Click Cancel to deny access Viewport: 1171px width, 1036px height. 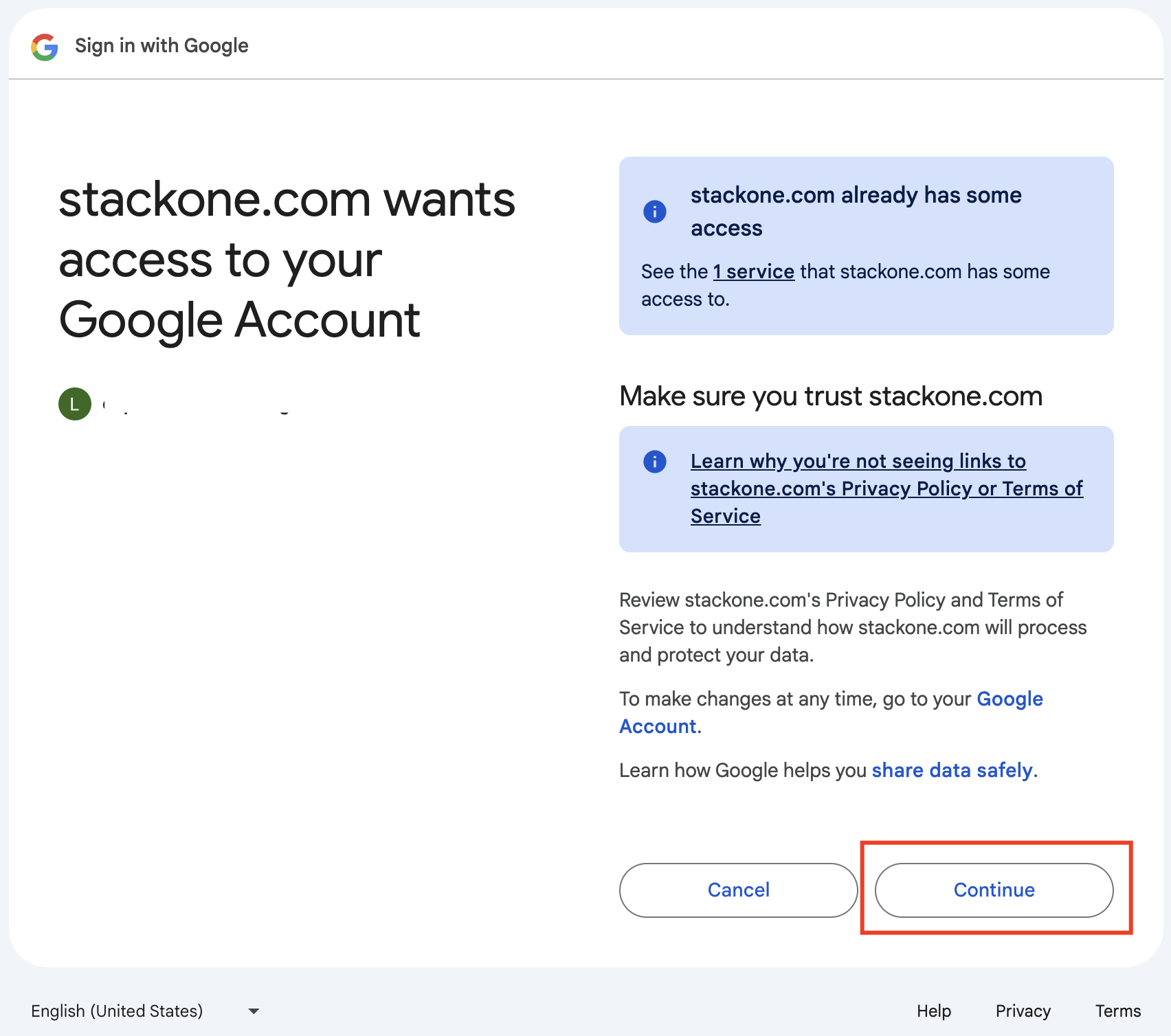[x=737, y=890]
